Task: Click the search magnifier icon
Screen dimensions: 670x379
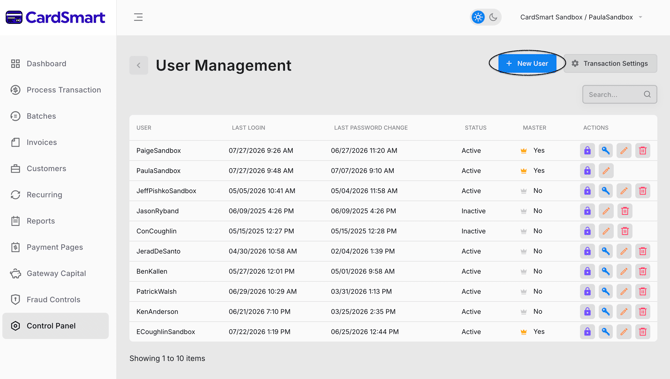Action: point(647,94)
